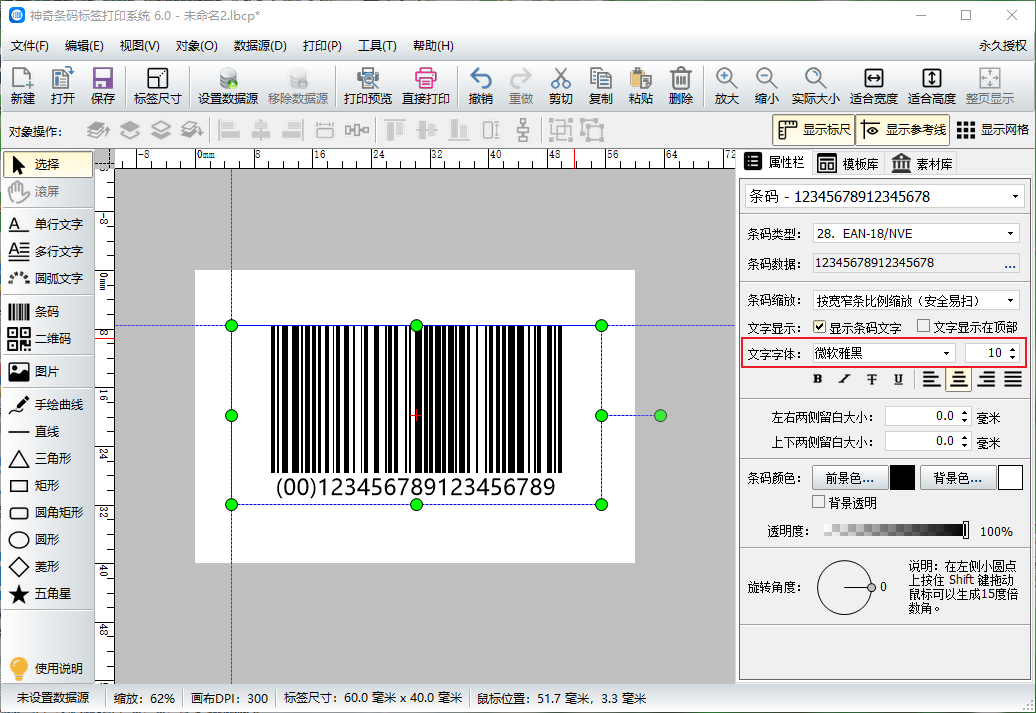
Task: Click the 条码数据 input field
Action: click(905, 263)
